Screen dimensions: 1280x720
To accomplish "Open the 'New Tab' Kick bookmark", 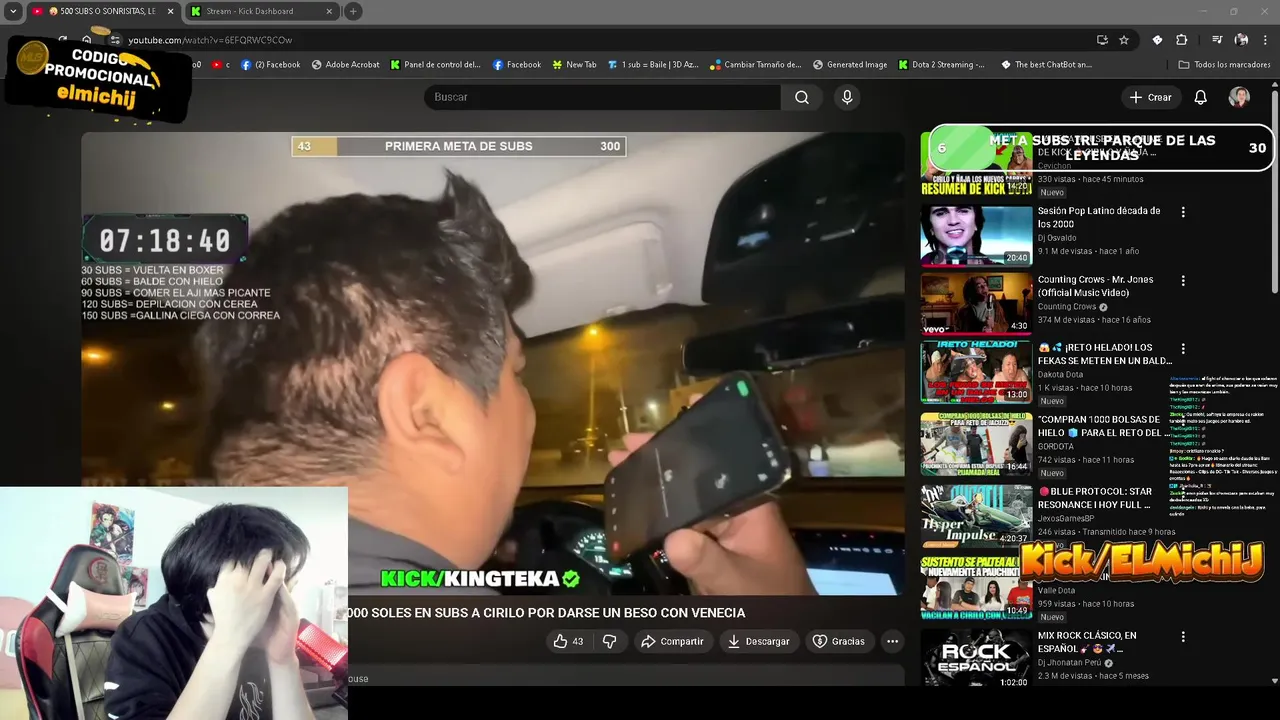I will click(x=574, y=65).
